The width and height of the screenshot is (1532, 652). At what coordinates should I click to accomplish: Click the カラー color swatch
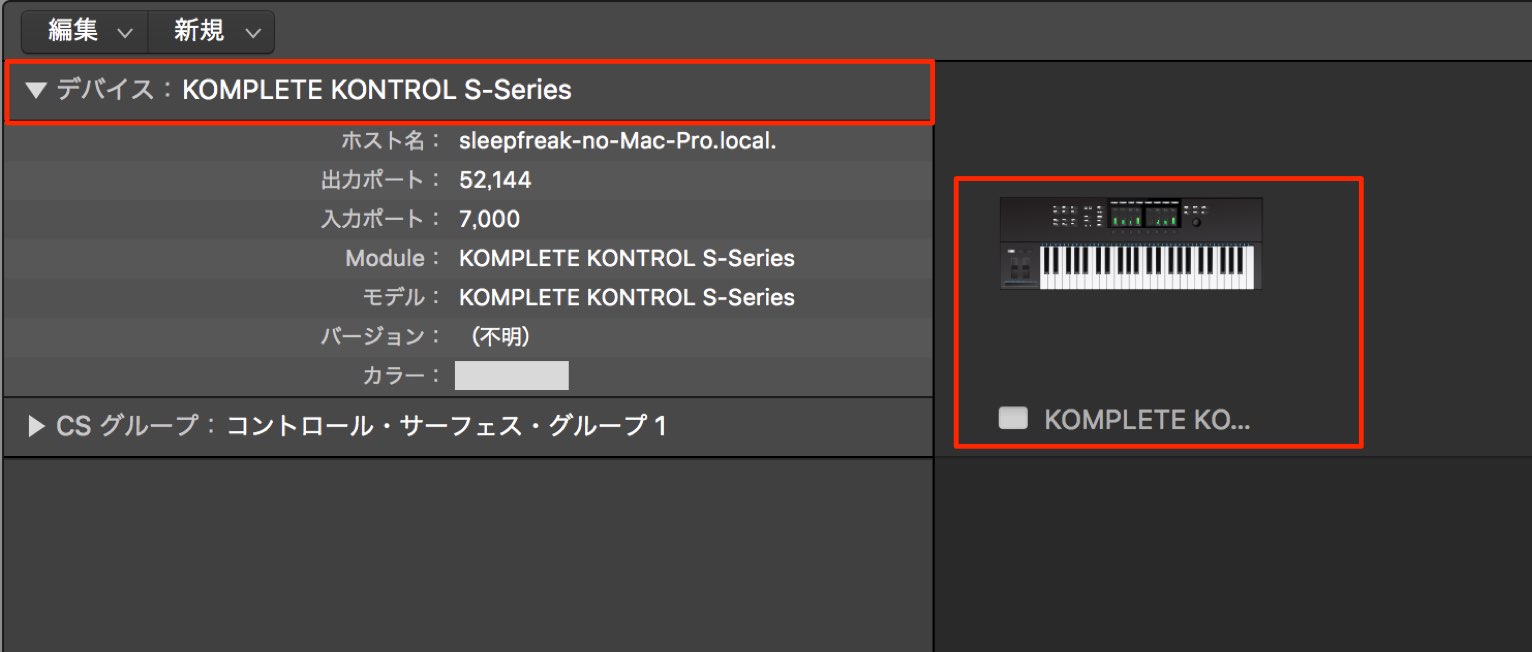(x=512, y=376)
